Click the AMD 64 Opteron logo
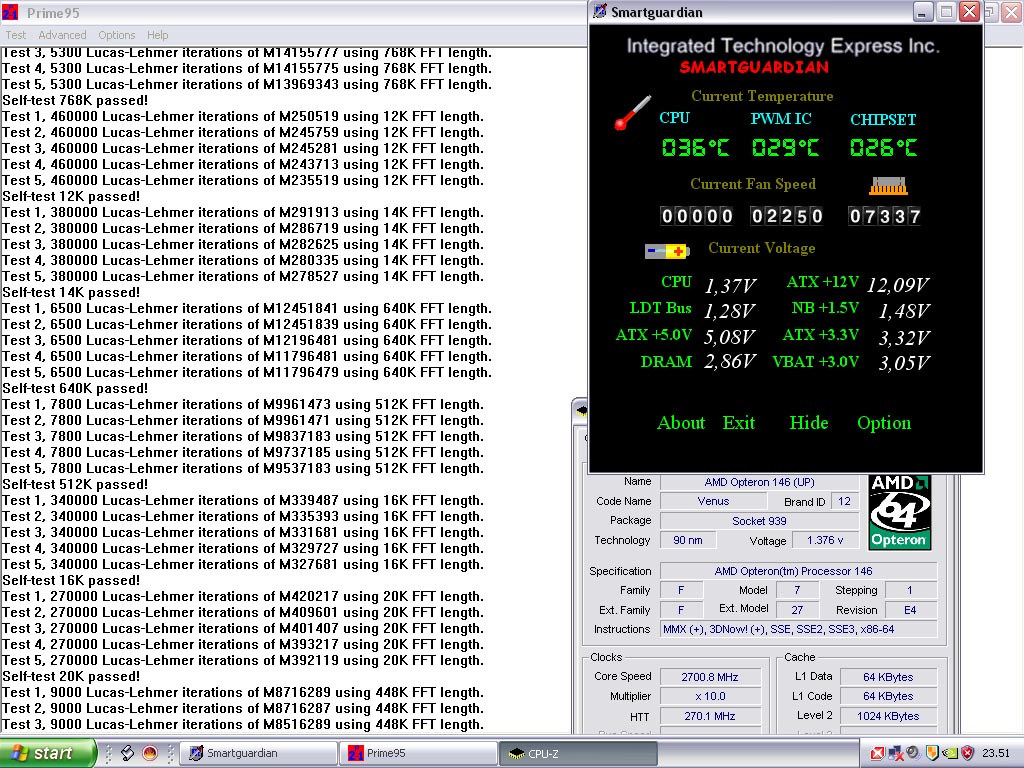The height and width of the screenshot is (768, 1024). (899, 512)
